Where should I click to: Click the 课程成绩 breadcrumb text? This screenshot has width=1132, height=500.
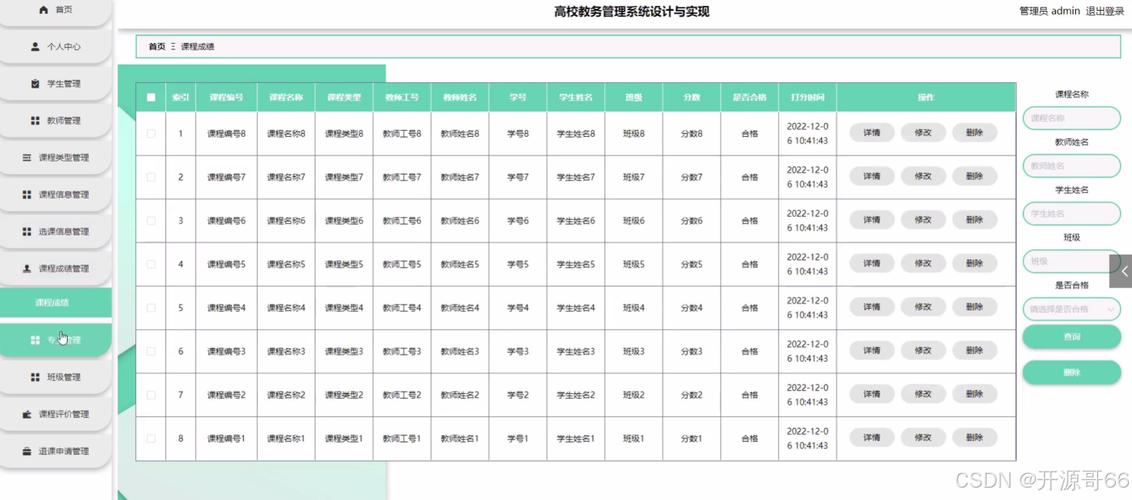point(197,46)
